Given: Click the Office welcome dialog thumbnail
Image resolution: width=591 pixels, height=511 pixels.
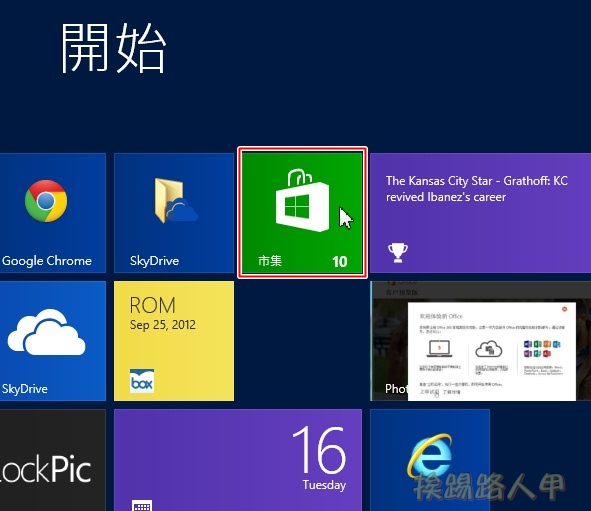Looking at the screenshot, I should tap(491, 351).
